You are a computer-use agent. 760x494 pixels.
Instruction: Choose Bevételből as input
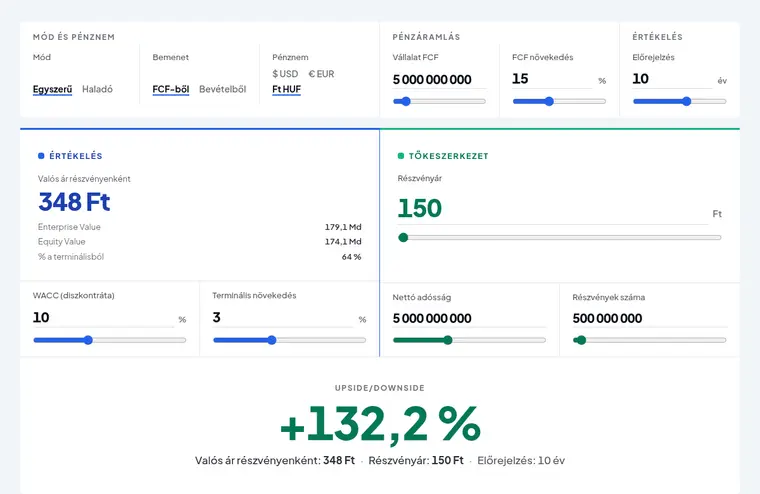[222, 89]
